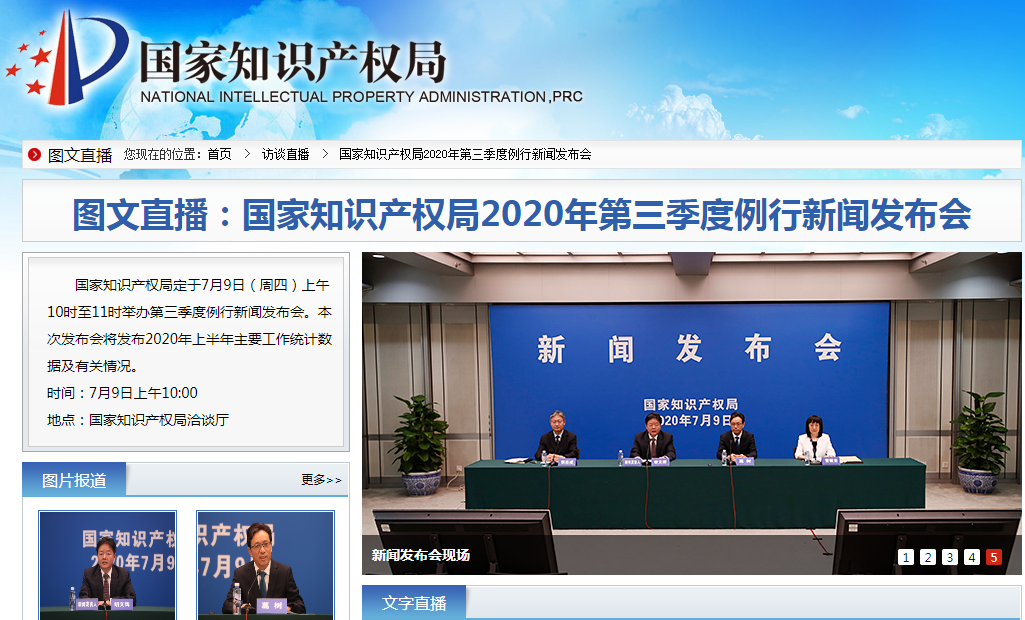Click the red arrow icon beside 图文直播
1025x620 pixels.
34,154
